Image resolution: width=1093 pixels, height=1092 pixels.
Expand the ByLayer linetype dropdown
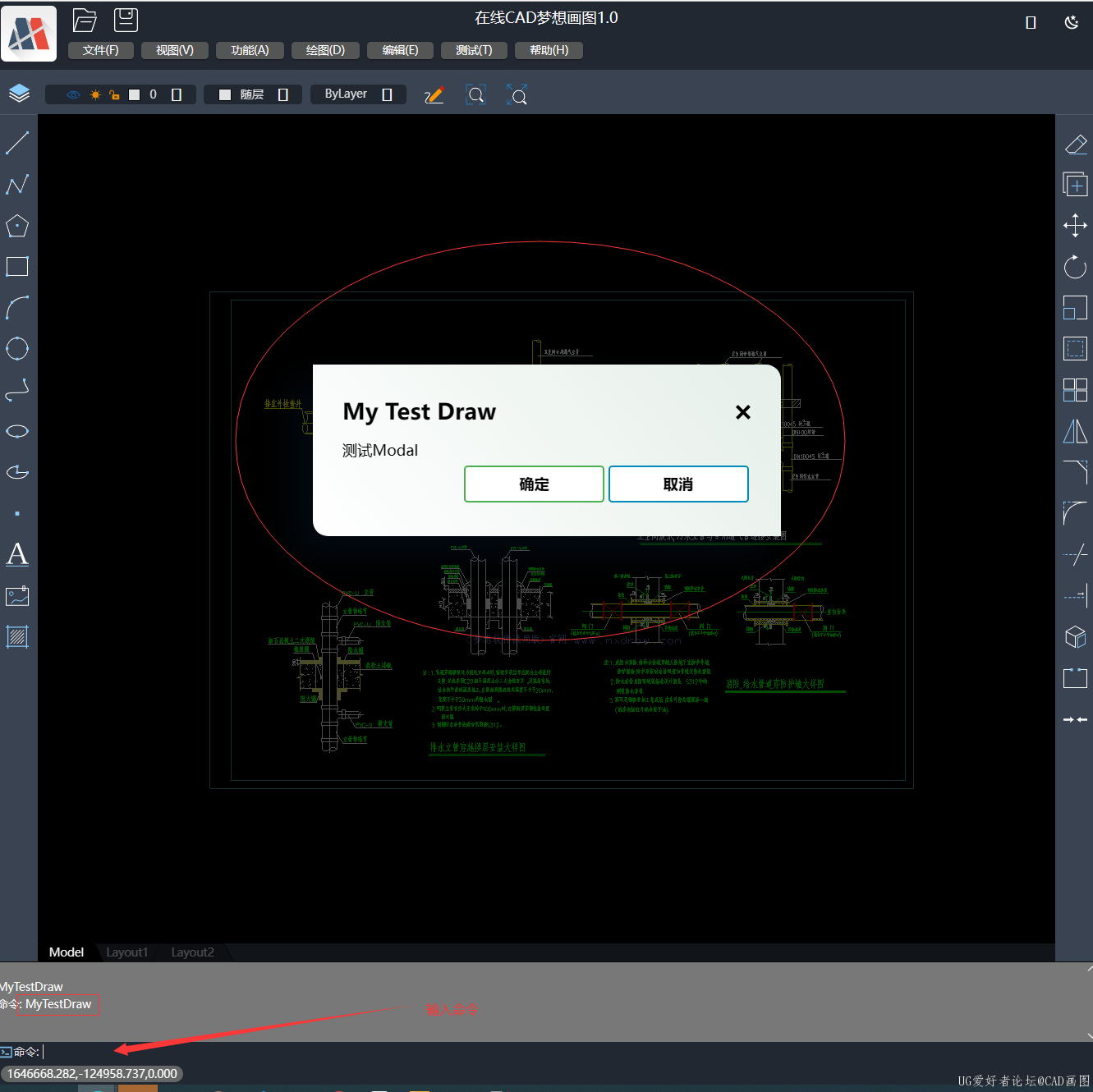click(388, 94)
